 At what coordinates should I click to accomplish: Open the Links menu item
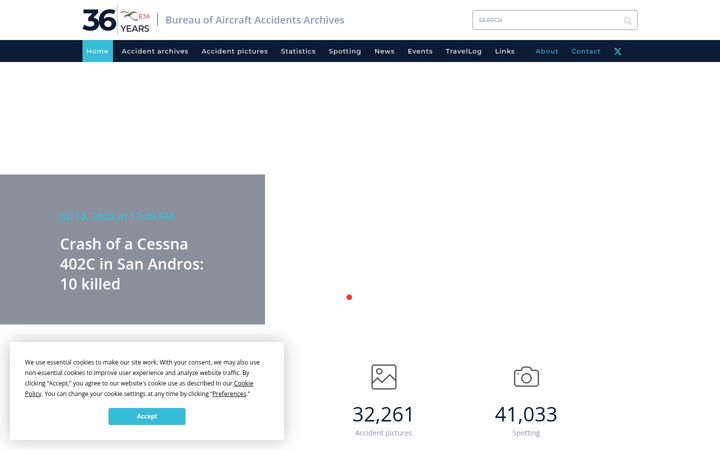[505, 51]
